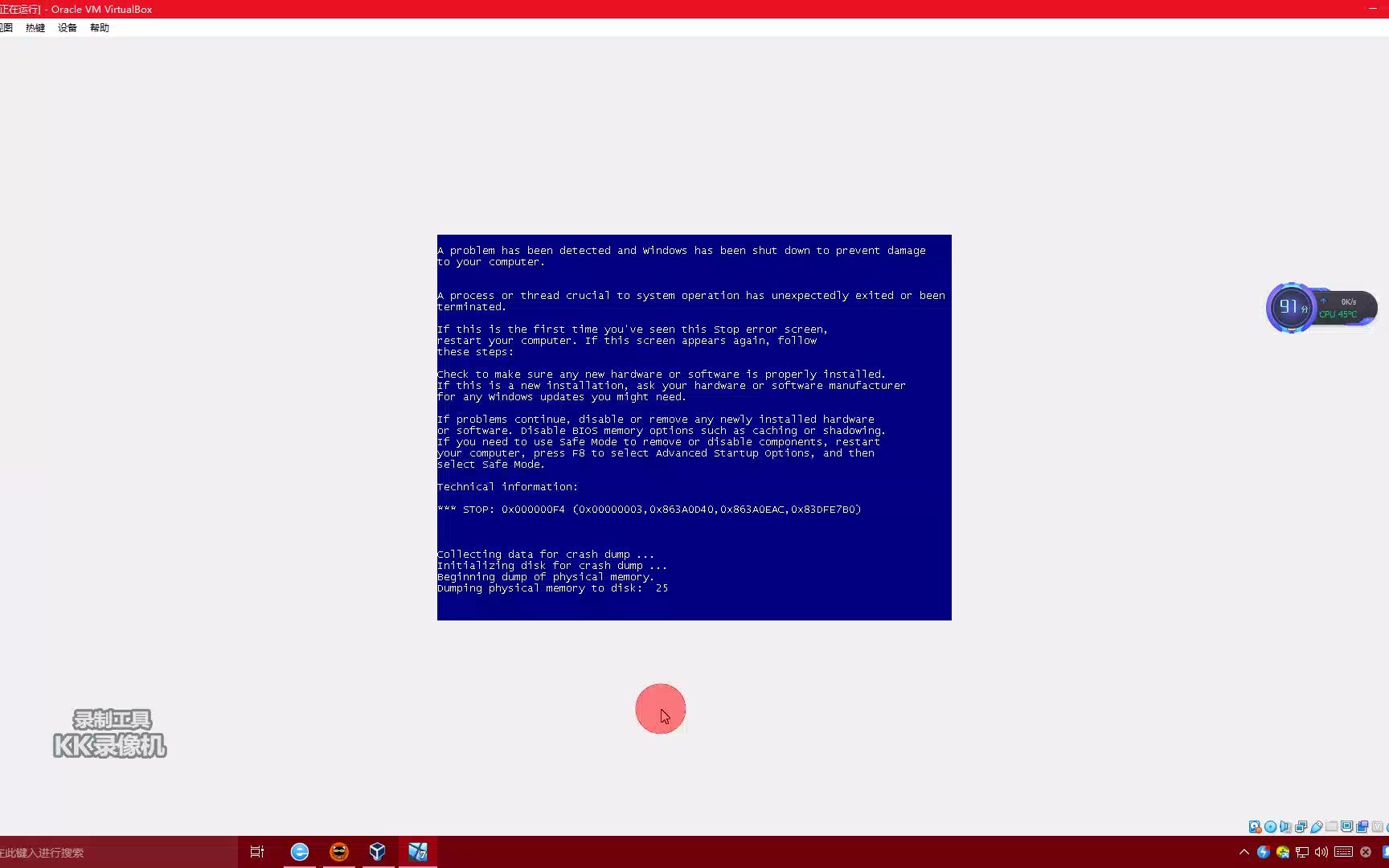The image size is (1389, 868).
Task: Open the 设备 (Devices) menu
Action: pos(68,27)
